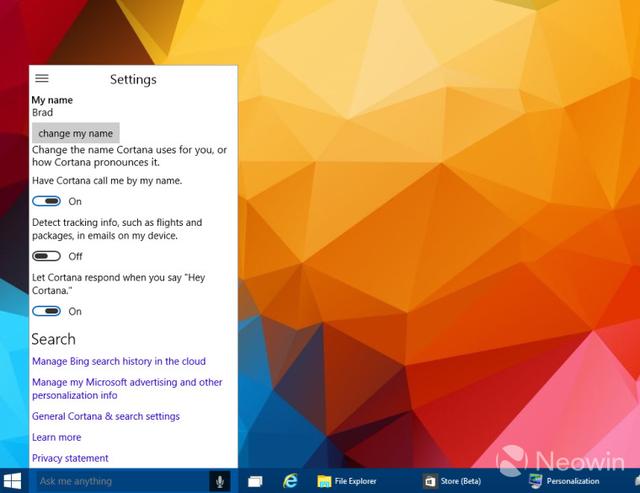This screenshot has width=640, height=493.
Task: Enable the detect tracking info switch
Action: [47, 256]
